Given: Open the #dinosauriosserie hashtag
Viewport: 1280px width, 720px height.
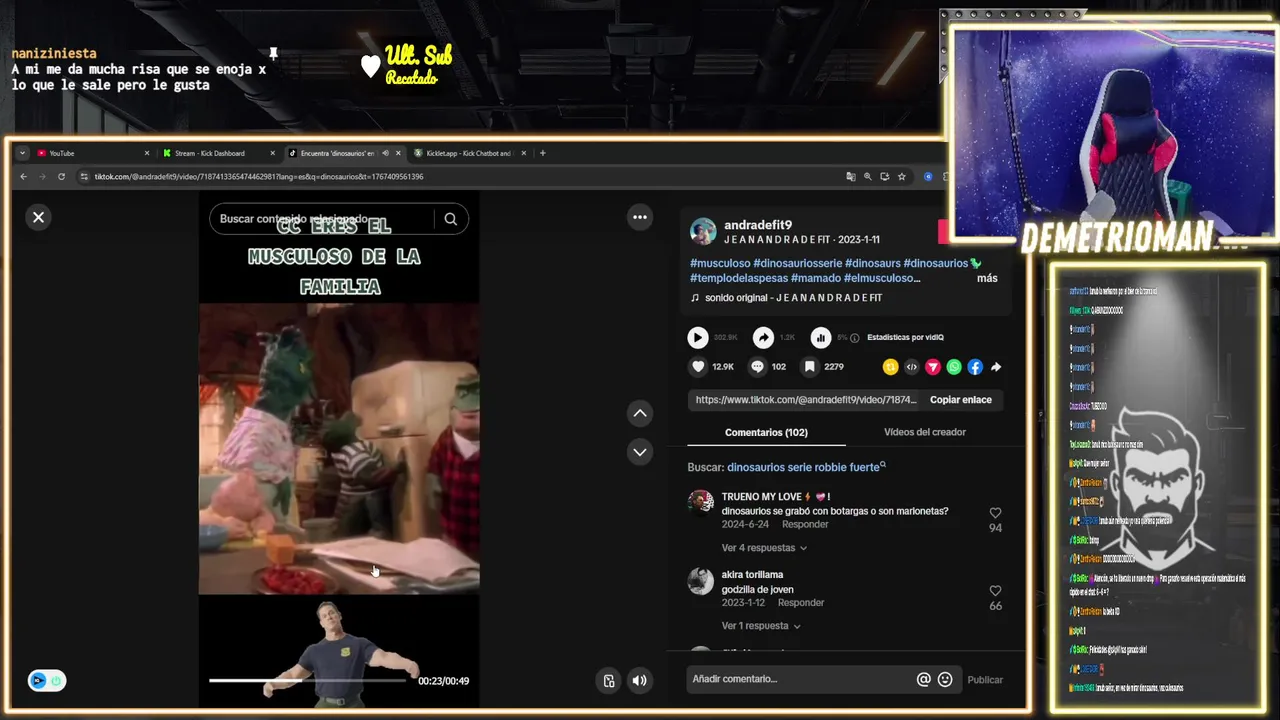Looking at the screenshot, I should (797, 263).
